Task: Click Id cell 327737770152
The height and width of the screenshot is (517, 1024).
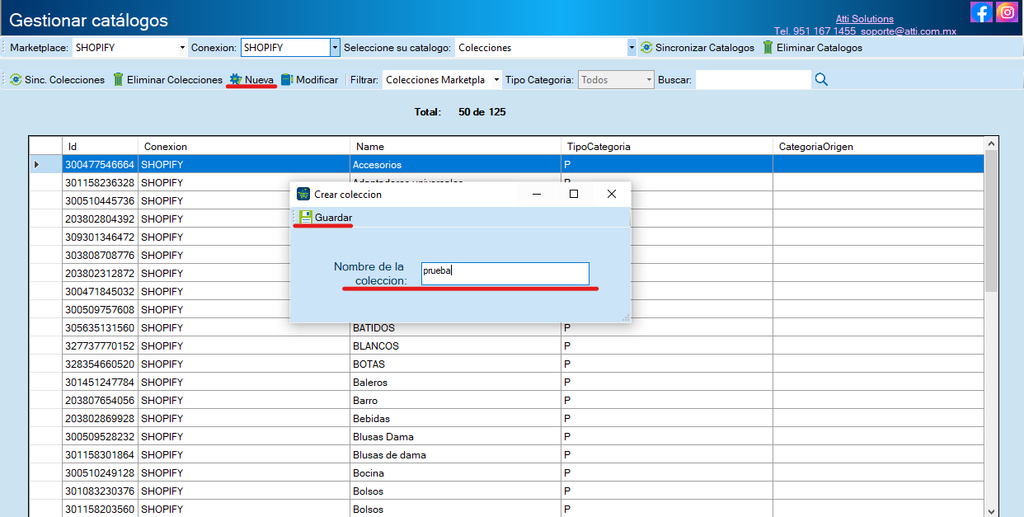Action: 100,346
